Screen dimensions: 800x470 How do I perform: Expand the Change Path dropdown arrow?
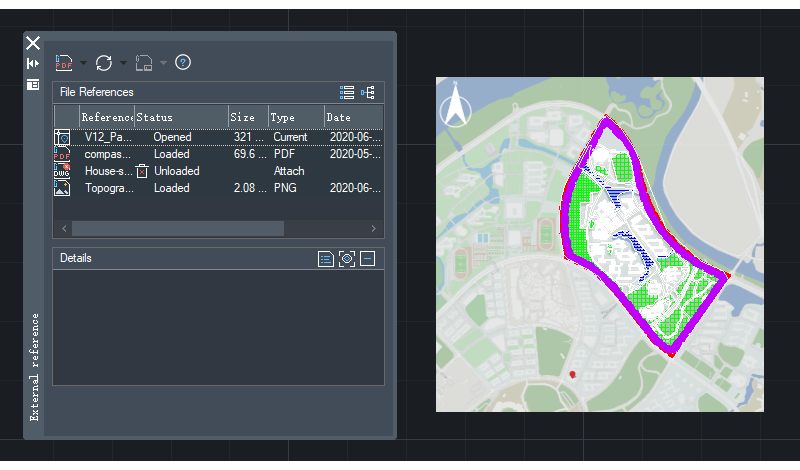click(163, 63)
